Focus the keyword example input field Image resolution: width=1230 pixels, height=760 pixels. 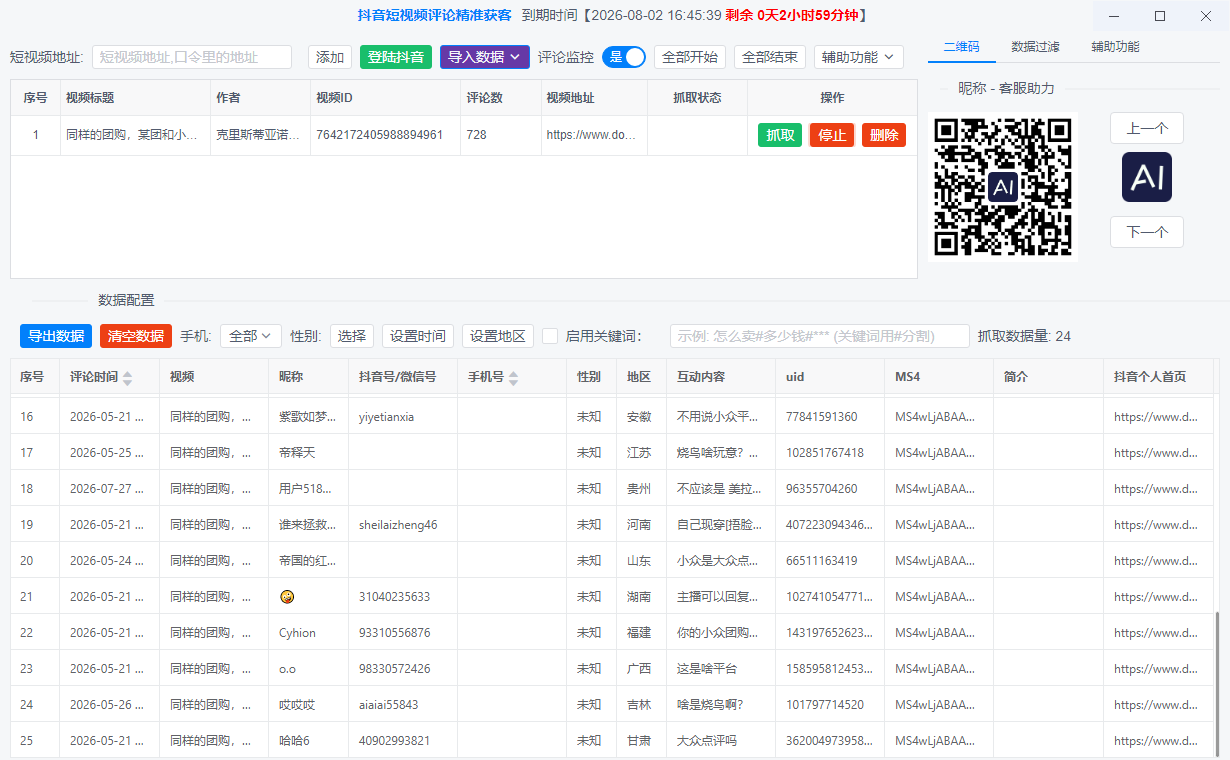tap(820, 336)
